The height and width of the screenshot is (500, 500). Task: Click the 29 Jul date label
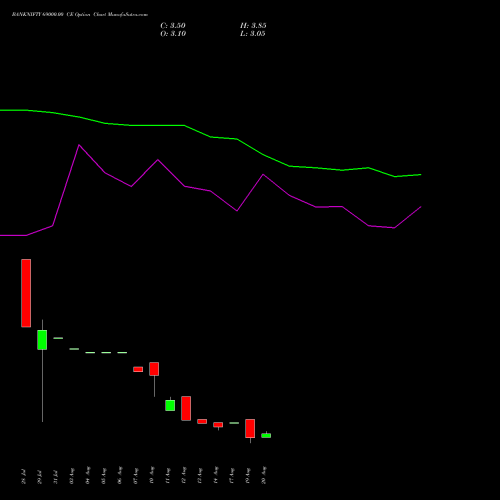coord(40,477)
